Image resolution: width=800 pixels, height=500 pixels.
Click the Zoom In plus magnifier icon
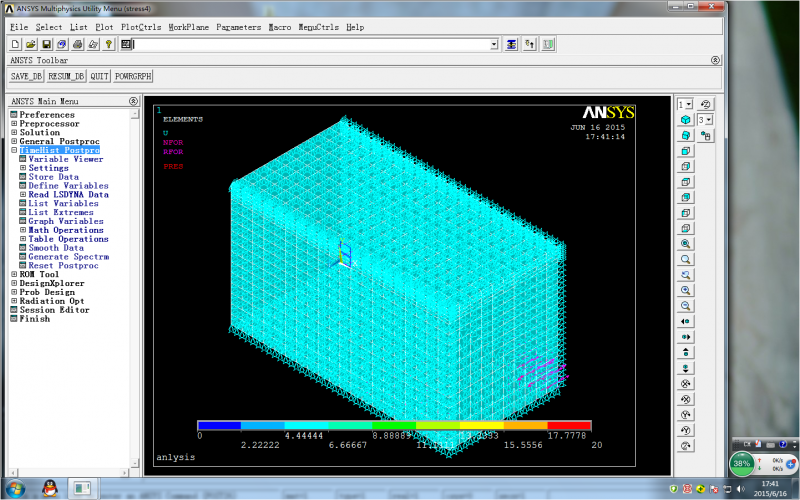coord(686,290)
